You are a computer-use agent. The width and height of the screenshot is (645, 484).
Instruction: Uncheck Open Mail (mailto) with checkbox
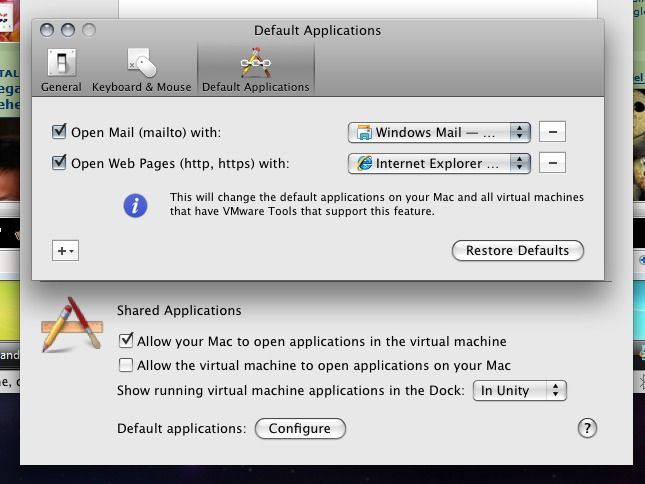pyautogui.click(x=59, y=132)
